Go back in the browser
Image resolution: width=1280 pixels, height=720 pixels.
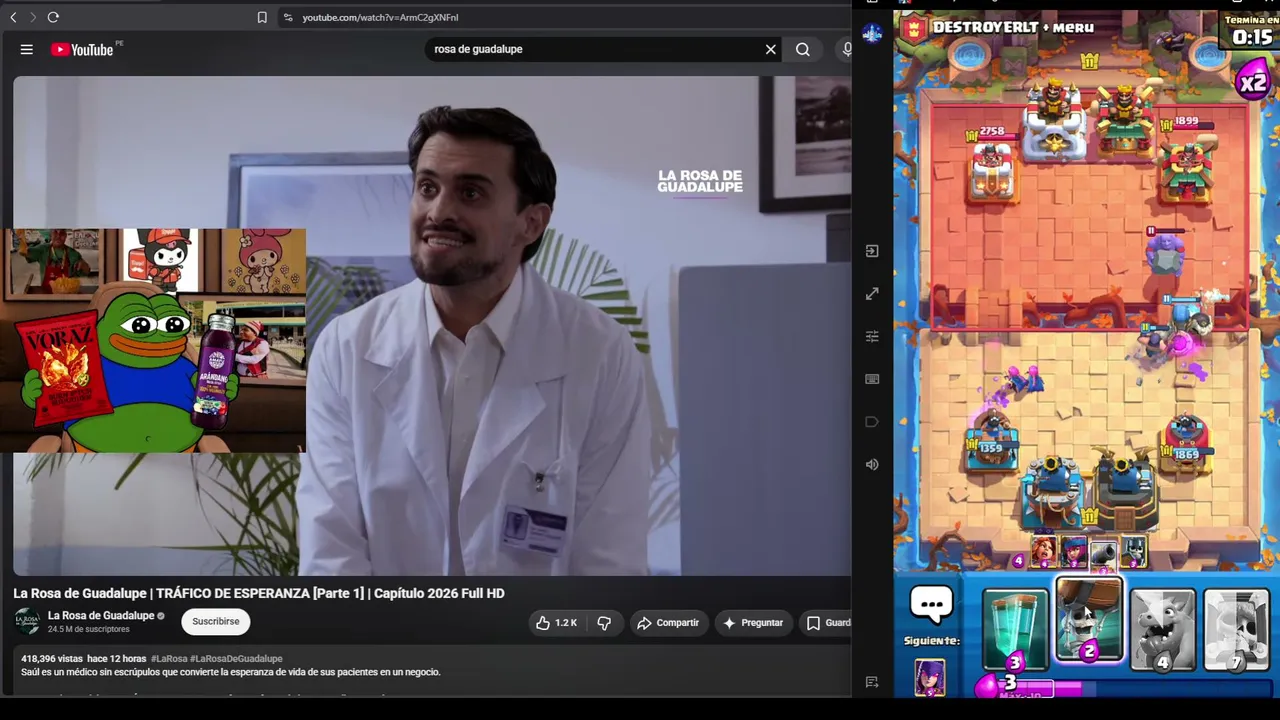click(13, 17)
